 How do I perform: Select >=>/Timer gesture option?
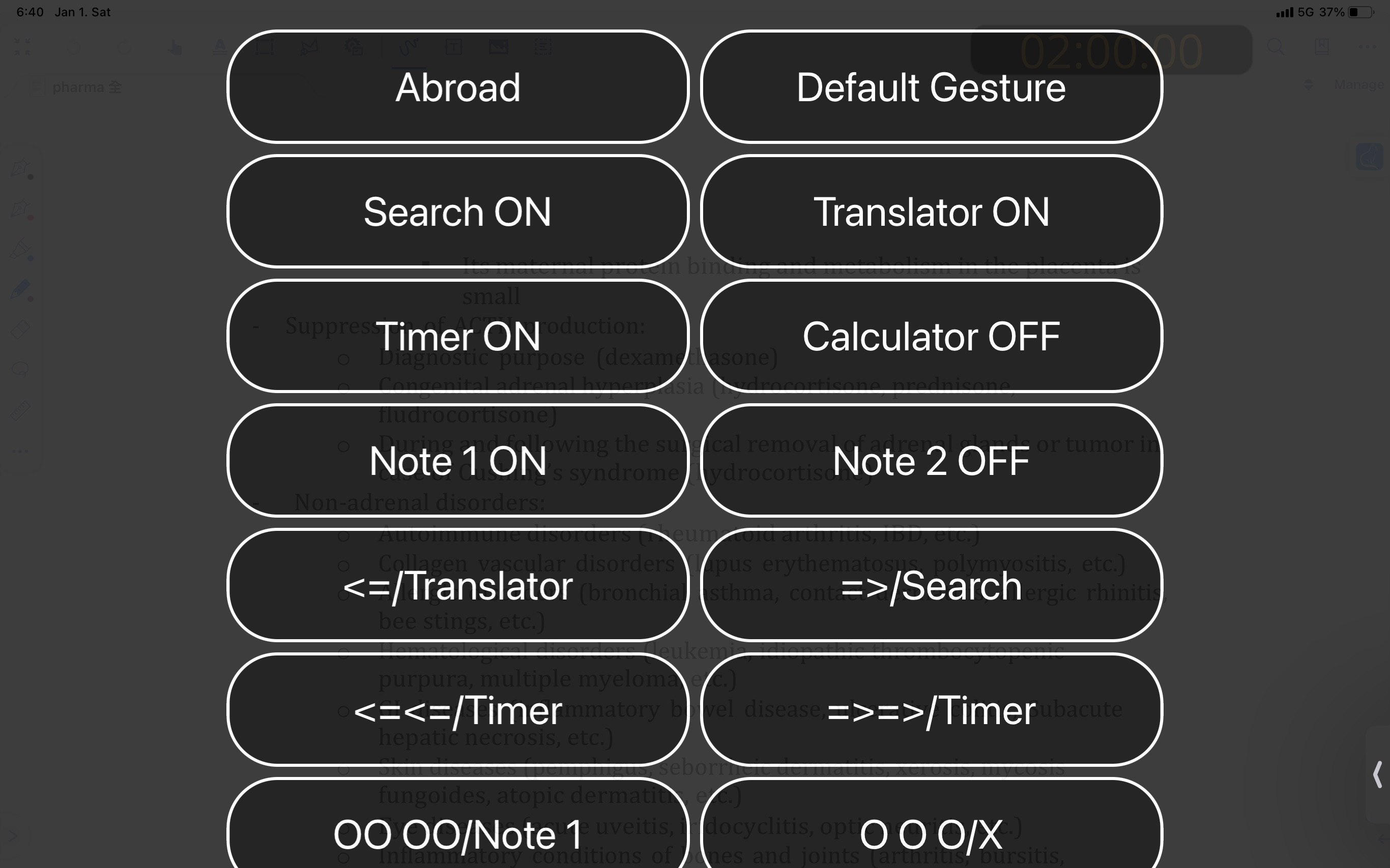[x=930, y=710]
